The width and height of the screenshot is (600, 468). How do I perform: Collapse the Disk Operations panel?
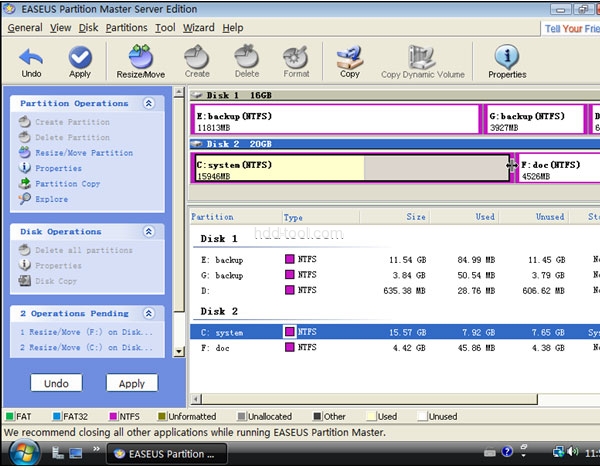[x=148, y=231]
